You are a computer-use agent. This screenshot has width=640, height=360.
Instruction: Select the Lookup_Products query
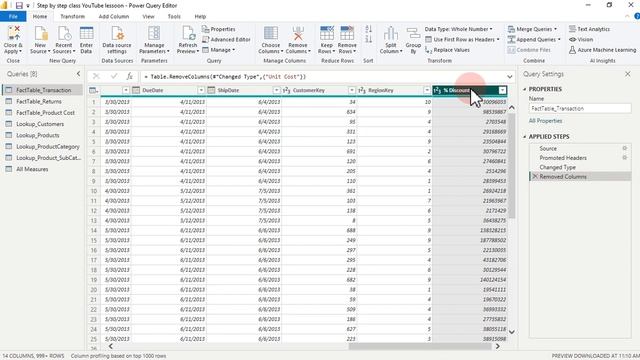click(x=42, y=135)
